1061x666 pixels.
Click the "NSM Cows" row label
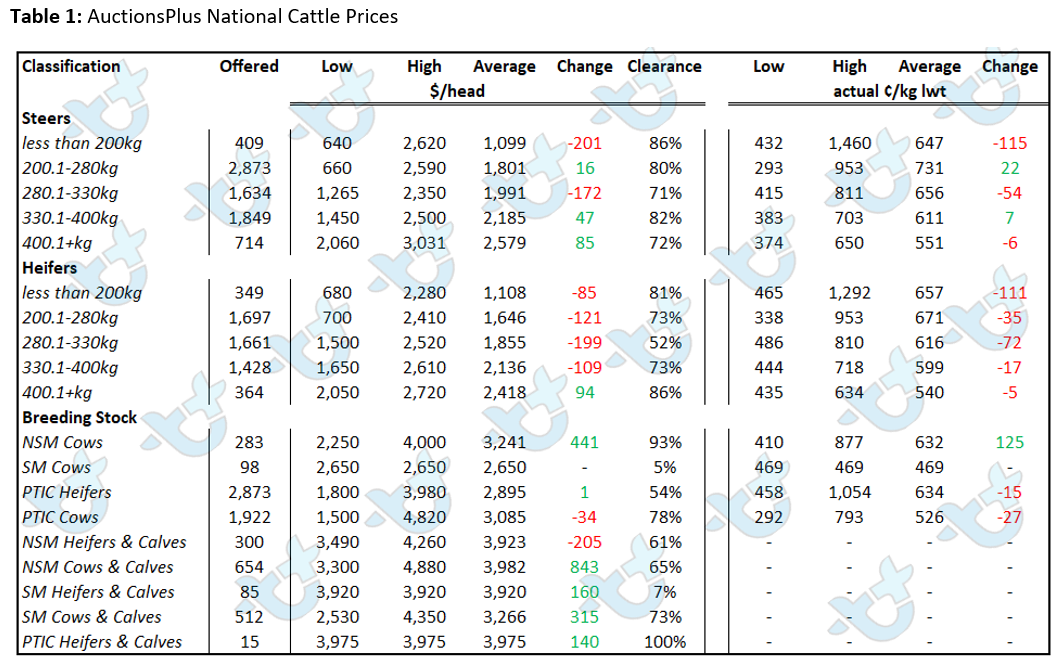pyautogui.click(x=62, y=443)
